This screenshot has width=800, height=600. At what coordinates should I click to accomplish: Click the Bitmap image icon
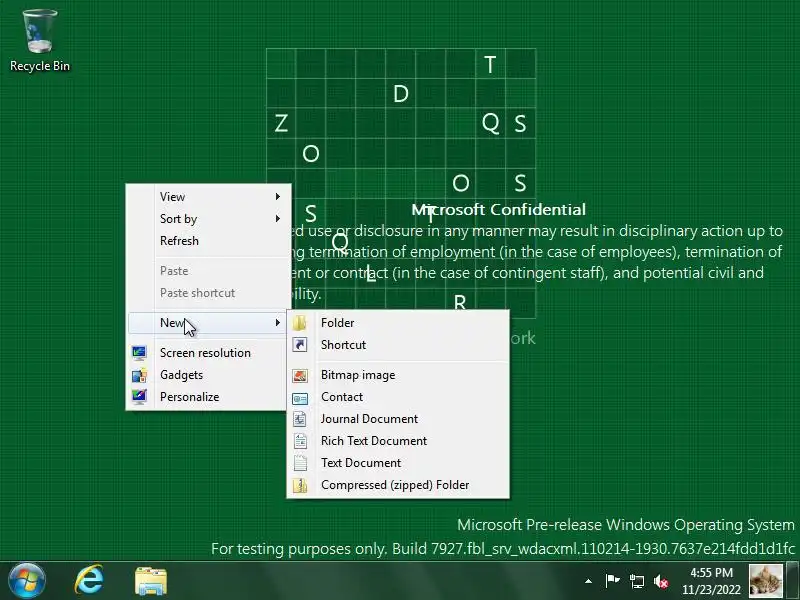[299, 375]
